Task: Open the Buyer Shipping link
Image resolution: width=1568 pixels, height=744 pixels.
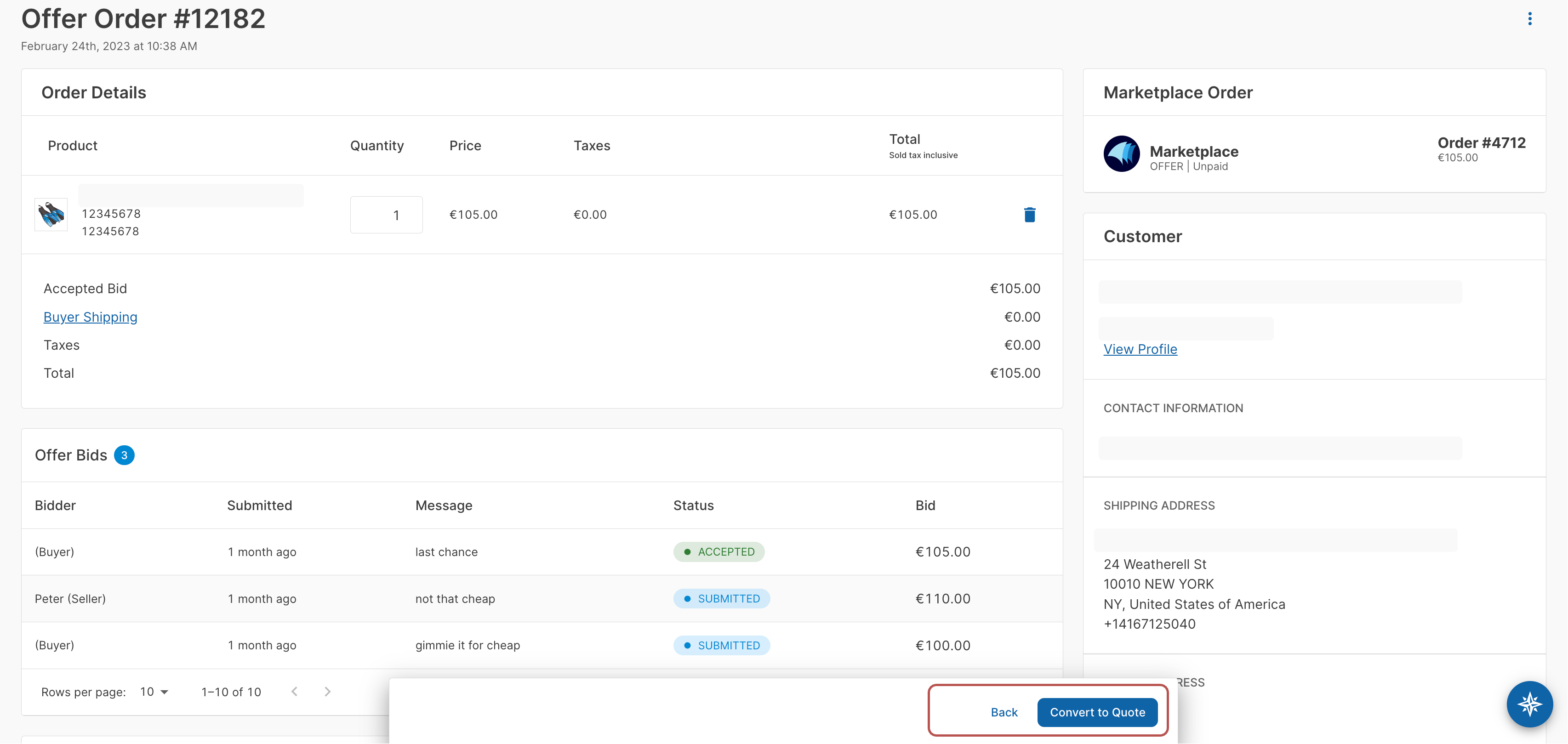Action: pos(90,317)
